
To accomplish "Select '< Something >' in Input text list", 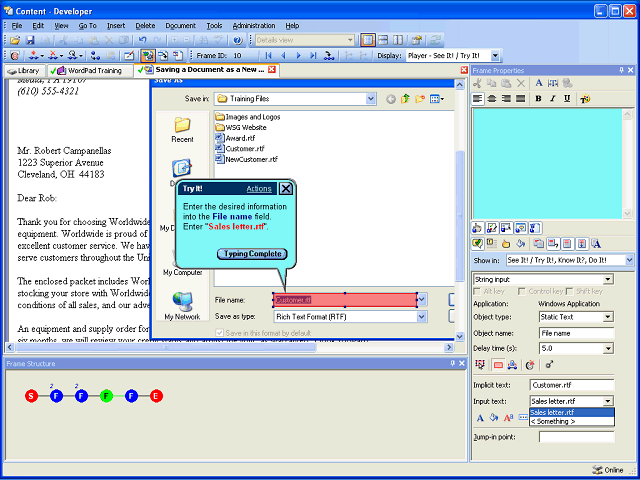I will coord(571,421).
